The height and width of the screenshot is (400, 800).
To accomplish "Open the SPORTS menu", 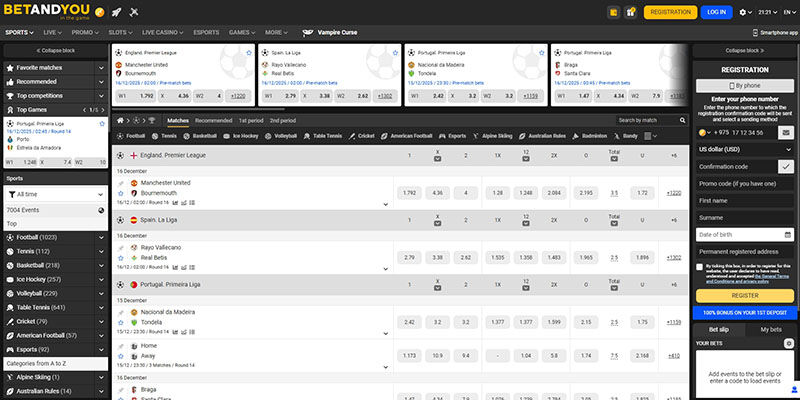I will point(19,32).
